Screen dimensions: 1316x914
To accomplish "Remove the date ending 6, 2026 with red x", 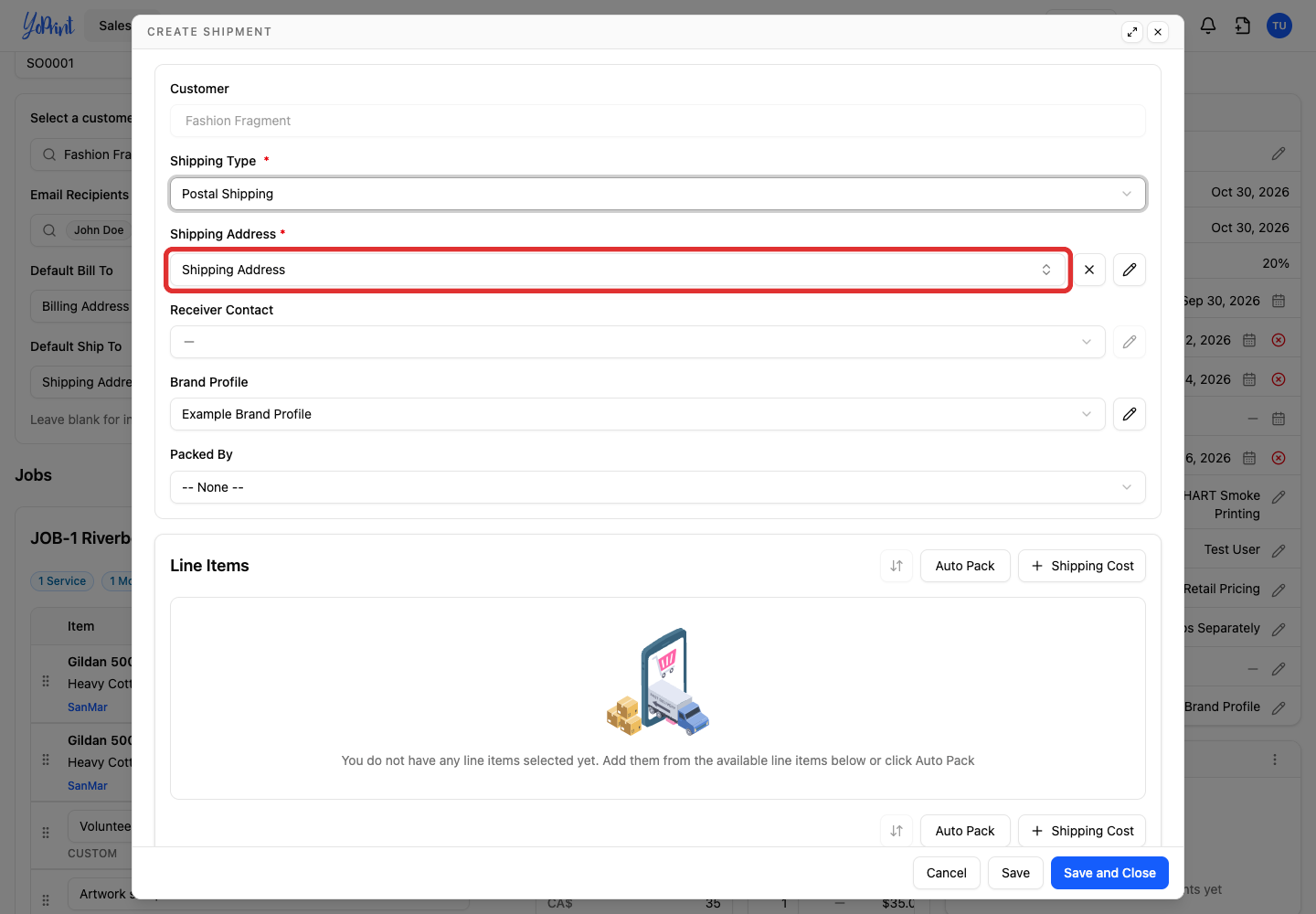I will pyautogui.click(x=1279, y=458).
